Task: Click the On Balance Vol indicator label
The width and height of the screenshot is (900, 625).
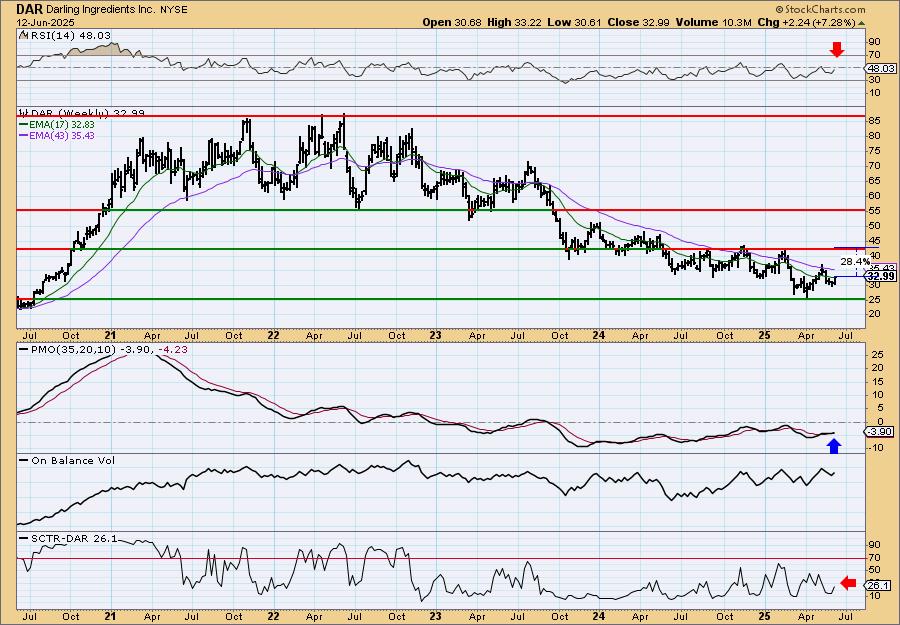Action: (73, 460)
